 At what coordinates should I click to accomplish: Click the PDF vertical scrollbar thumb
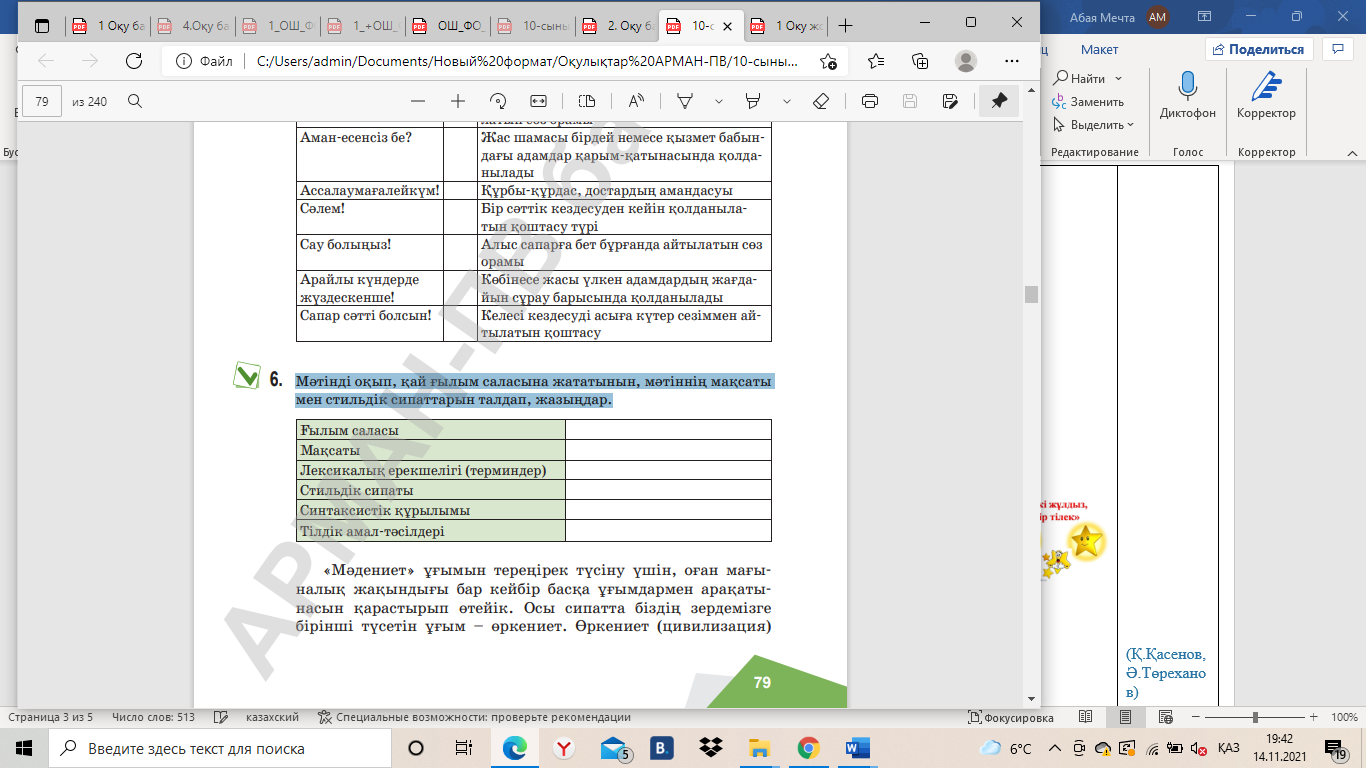pos(1031,293)
